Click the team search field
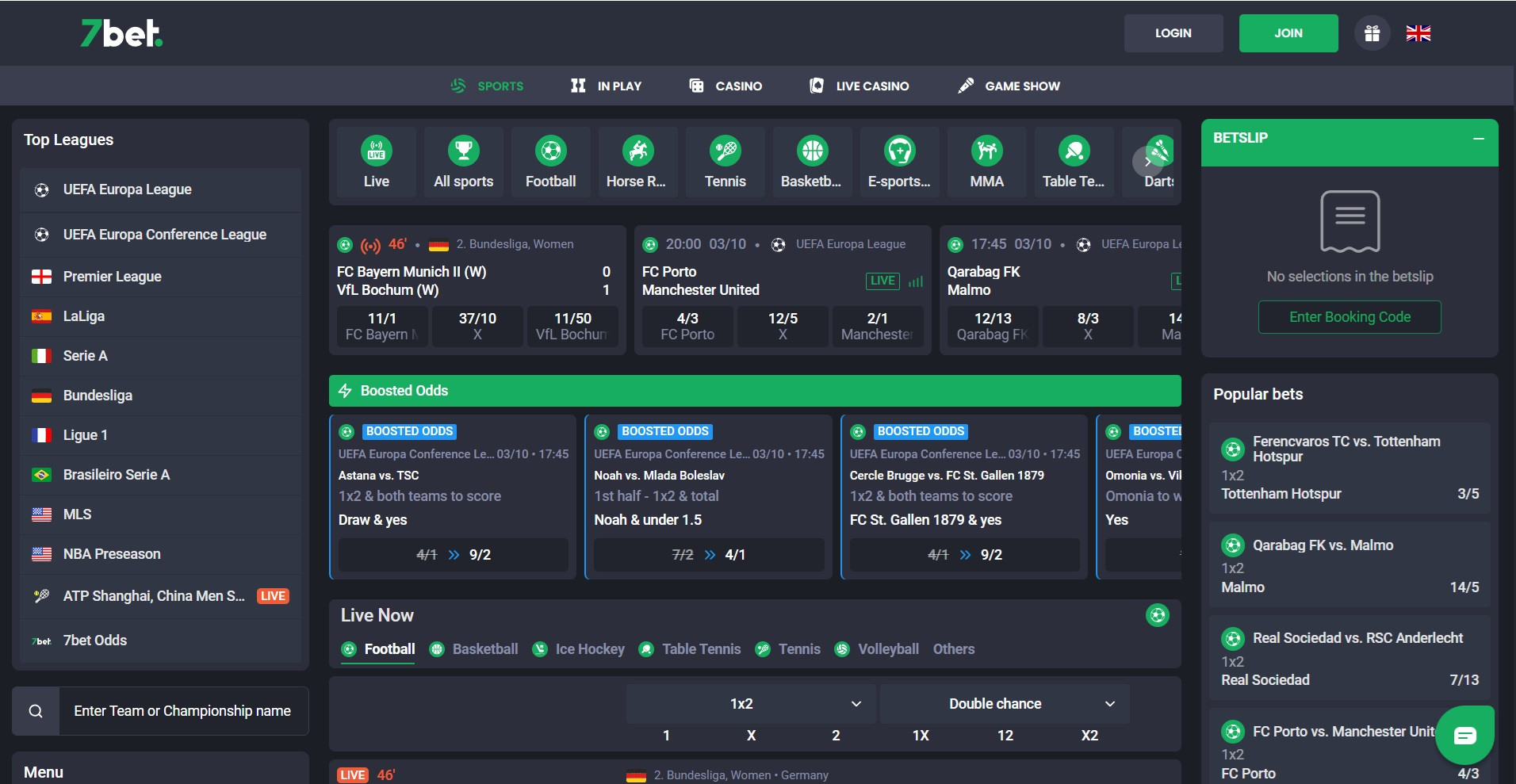 pyautogui.click(x=182, y=710)
